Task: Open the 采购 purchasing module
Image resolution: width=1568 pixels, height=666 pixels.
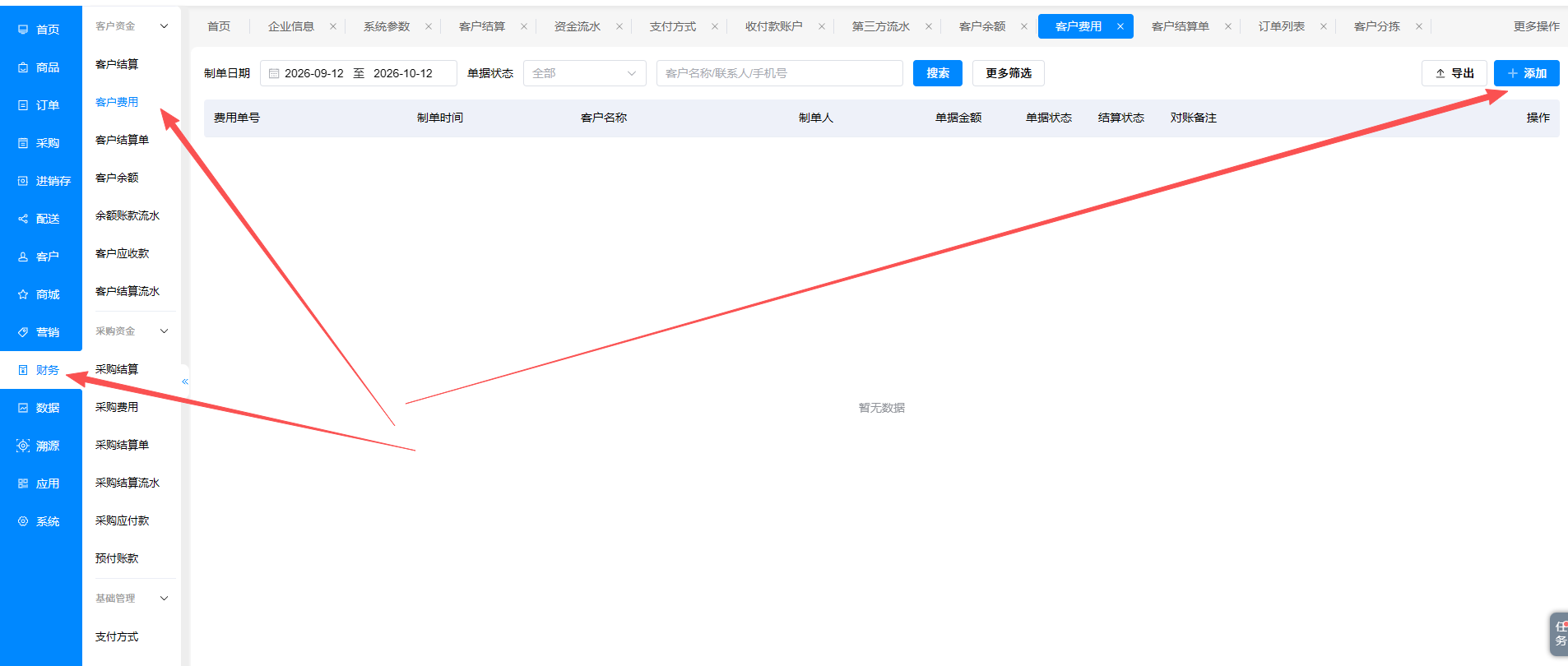Action: pos(39,143)
